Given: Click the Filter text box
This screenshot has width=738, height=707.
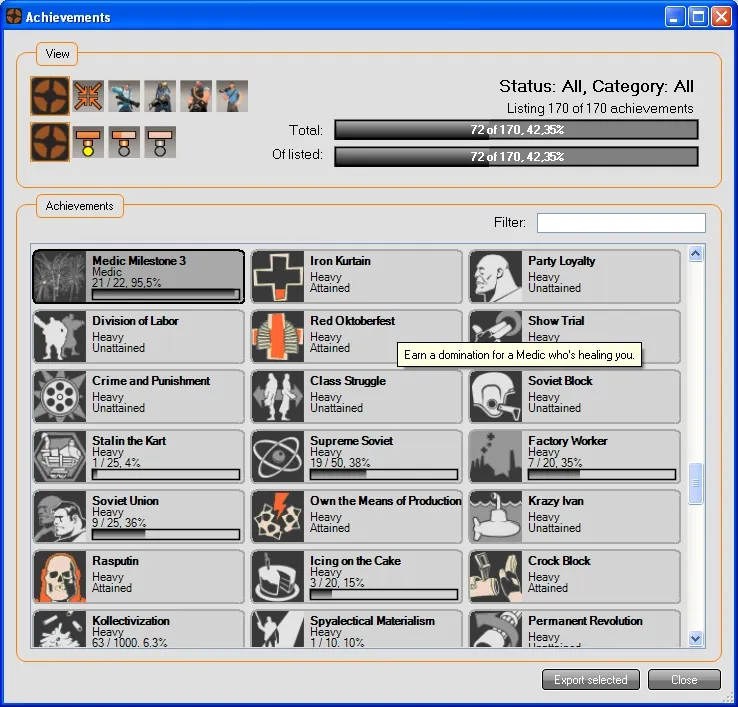Looking at the screenshot, I should (x=621, y=222).
